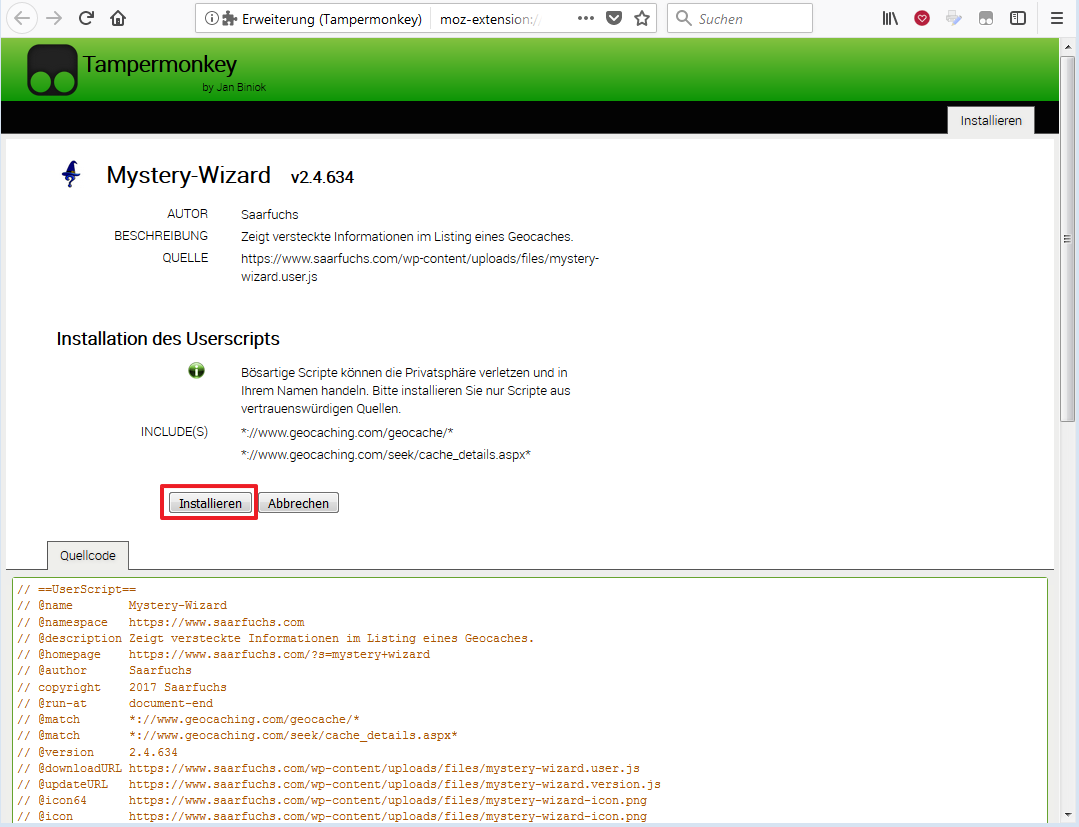Click the author name Saarfuchs

click(x=270, y=215)
